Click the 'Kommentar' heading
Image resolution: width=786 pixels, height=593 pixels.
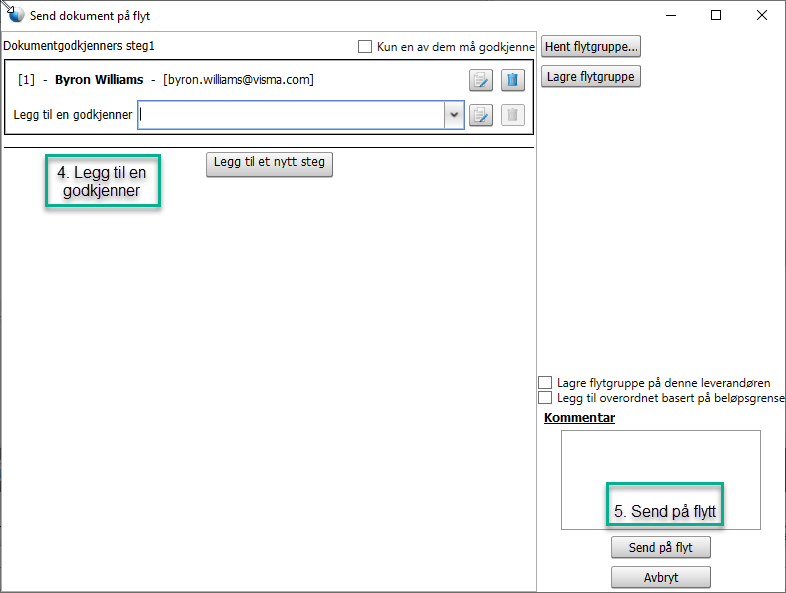coord(579,418)
